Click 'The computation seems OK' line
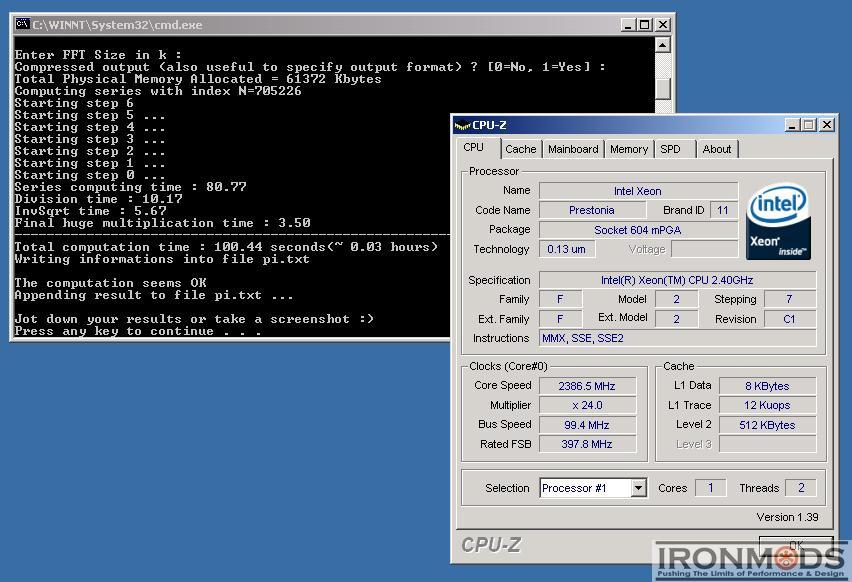This screenshot has height=582, width=852. click(110, 283)
